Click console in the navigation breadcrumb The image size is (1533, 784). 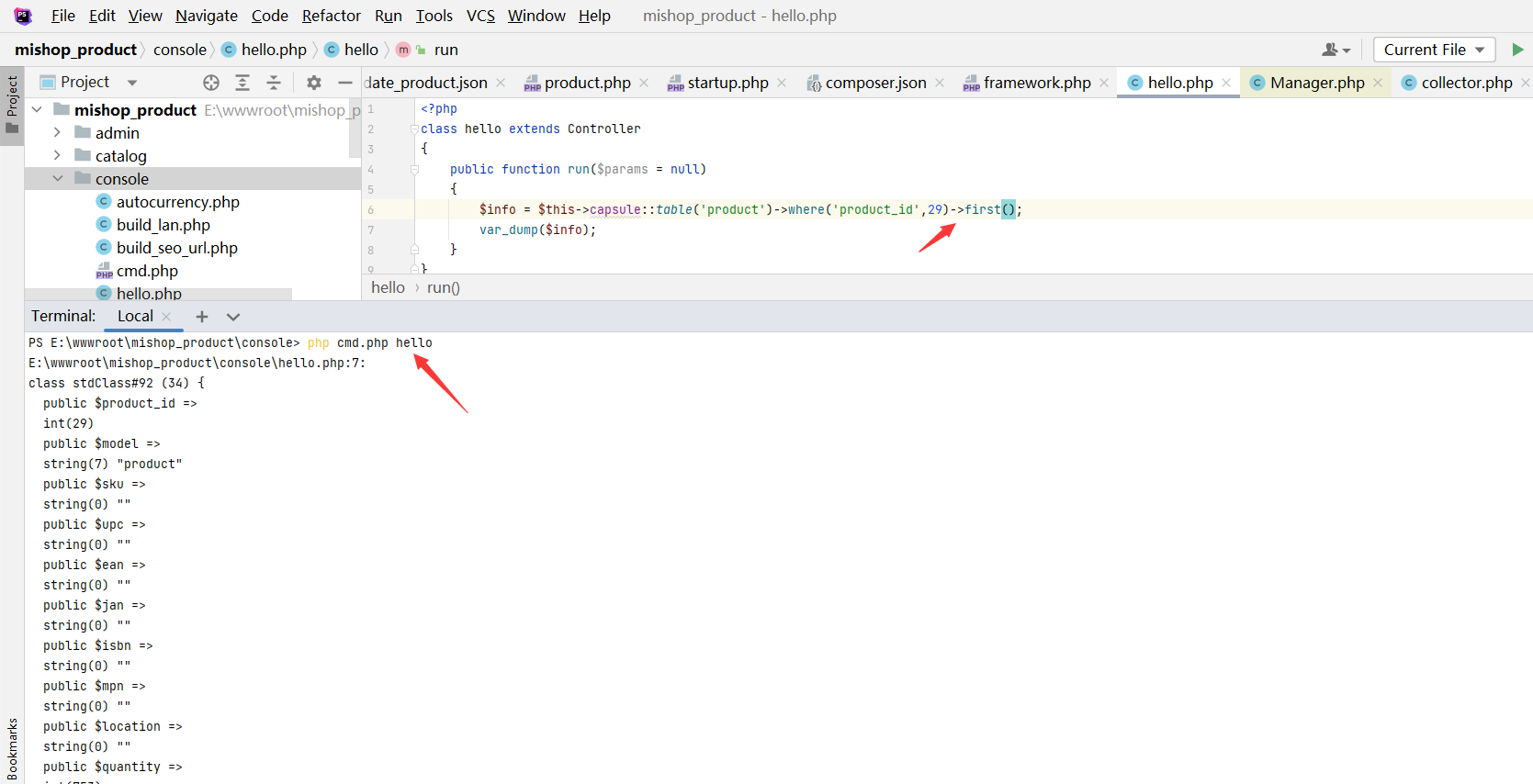(180, 50)
